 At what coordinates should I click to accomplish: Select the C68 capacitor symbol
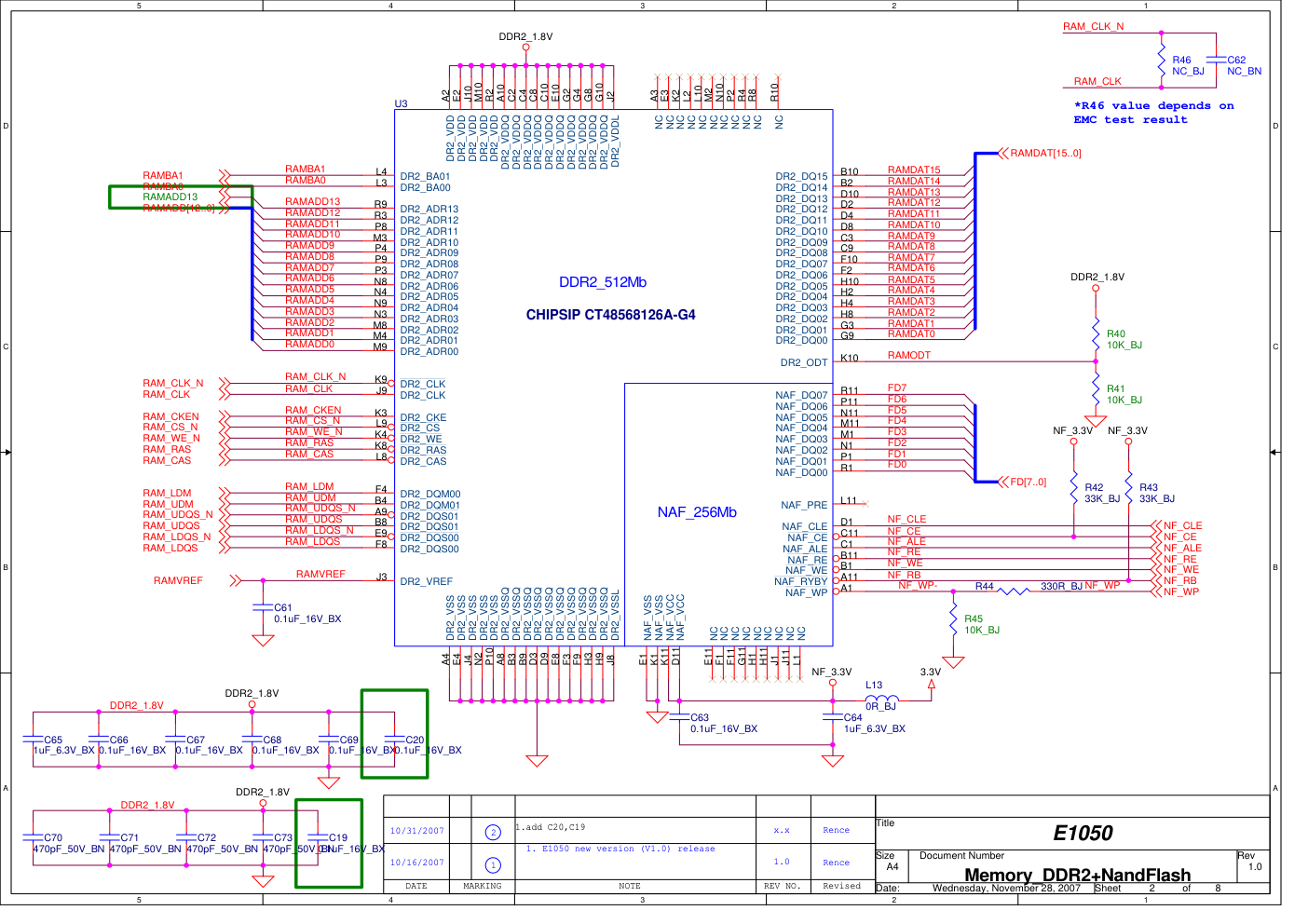pos(252,740)
